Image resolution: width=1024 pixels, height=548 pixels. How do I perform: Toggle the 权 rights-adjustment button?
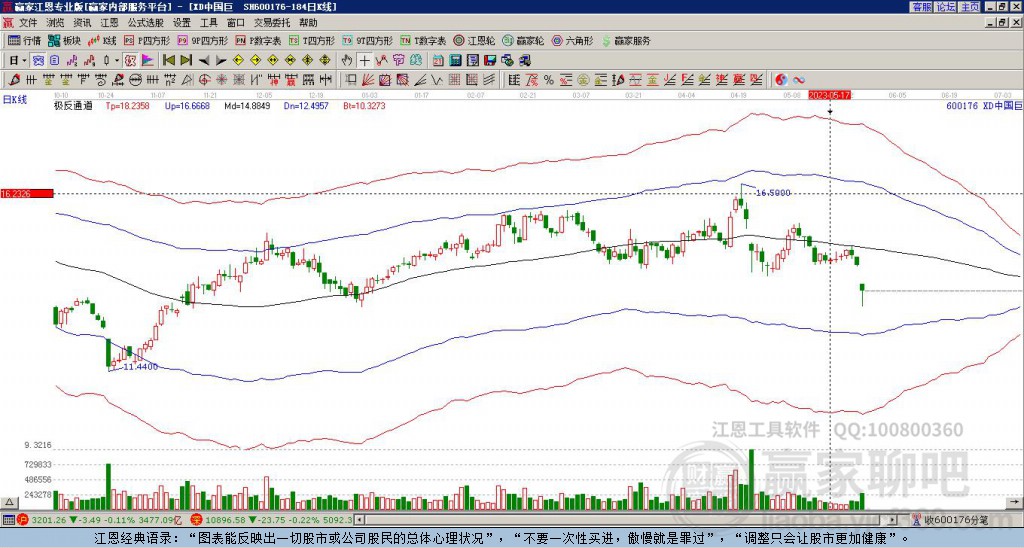pos(130,61)
